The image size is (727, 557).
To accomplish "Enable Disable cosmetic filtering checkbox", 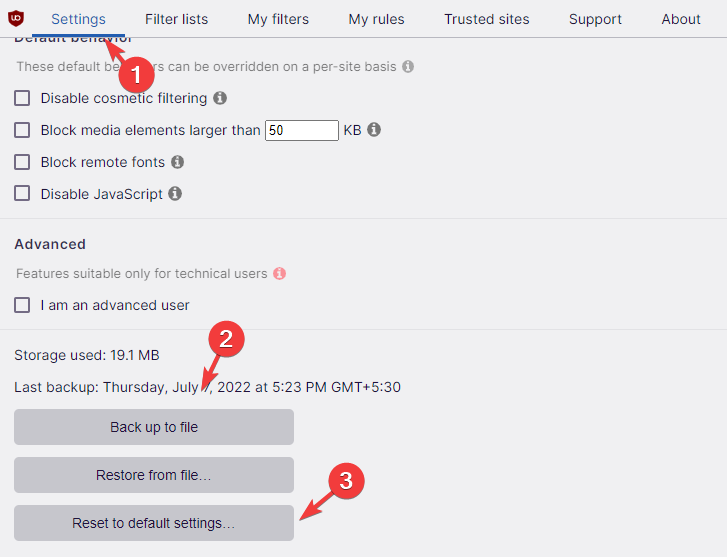I will [x=22, y=98].
